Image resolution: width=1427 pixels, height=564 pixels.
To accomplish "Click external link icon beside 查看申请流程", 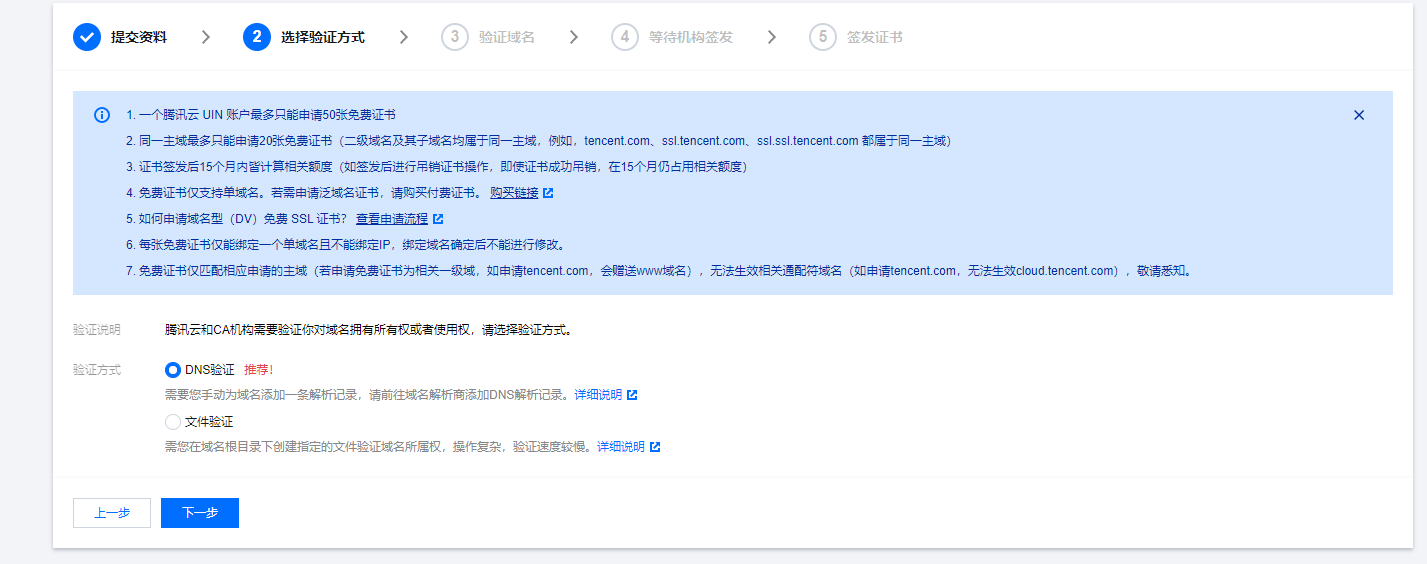I will (438, 219).
